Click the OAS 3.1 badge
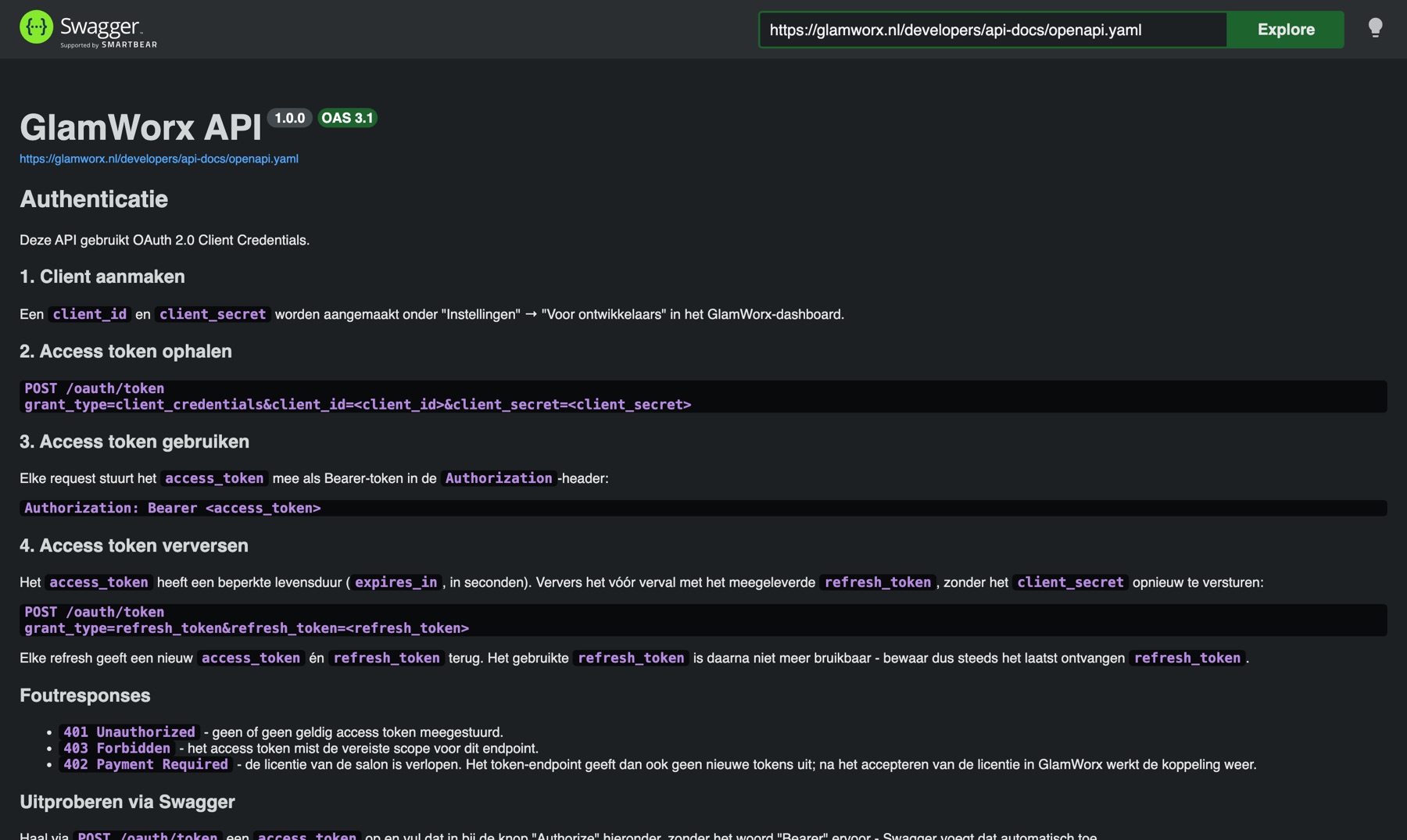This screenshot has height=840, width=1407. click(x=347, y=118)
